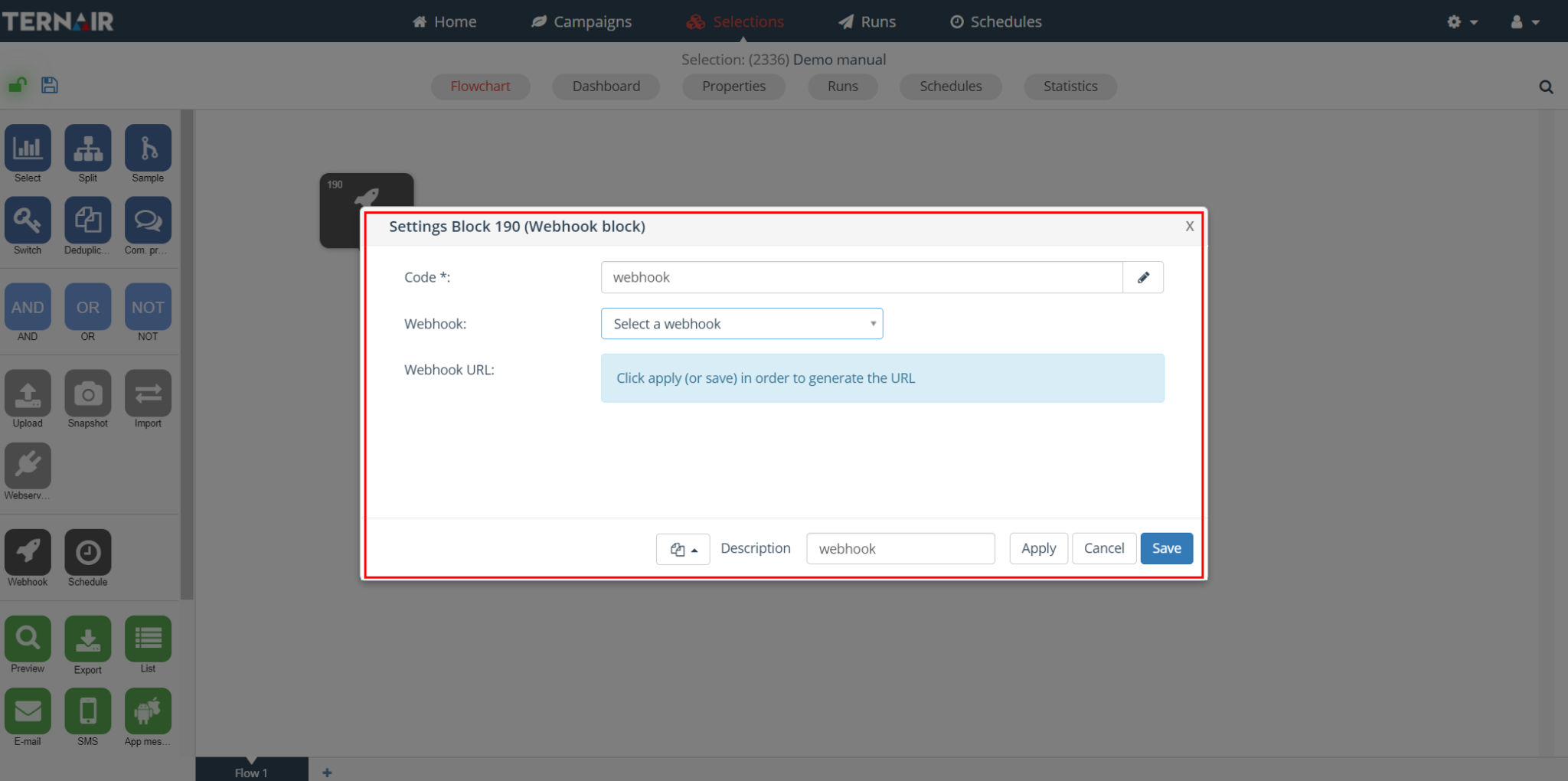The height and width of the screenshot is (781, 1568).
Task: Add an SMS block
Action: coord(88,711)
